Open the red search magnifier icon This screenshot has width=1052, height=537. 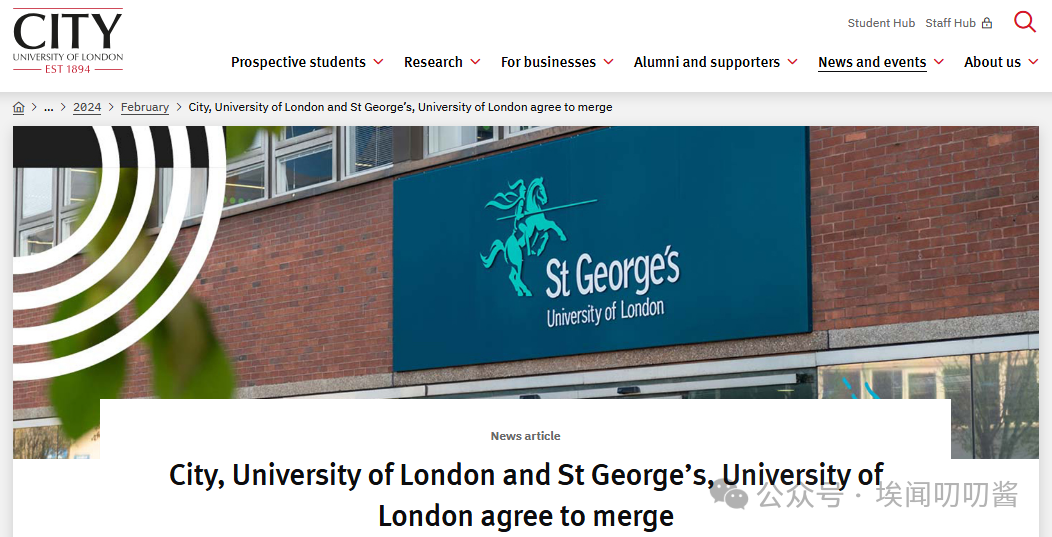1024,21
